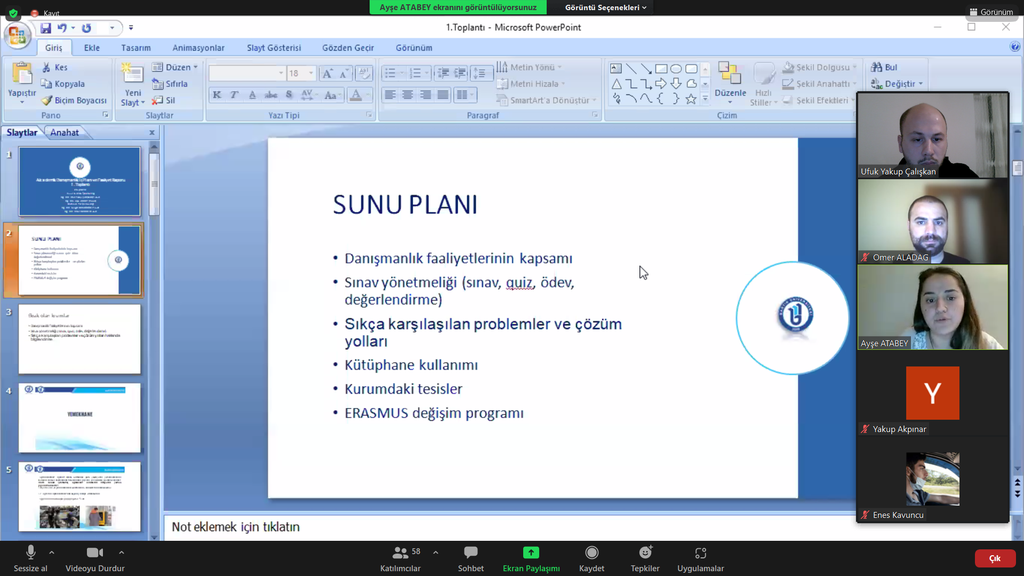Align paragraph text to the left
The width and height of the screenshot is (1024, 576).
coord(390,95)
